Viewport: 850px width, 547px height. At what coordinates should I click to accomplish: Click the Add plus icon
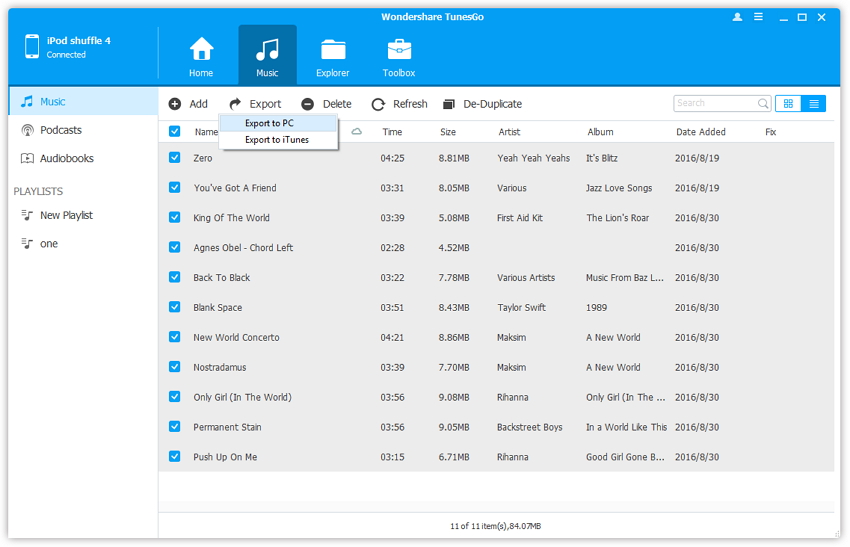[175, 104]
